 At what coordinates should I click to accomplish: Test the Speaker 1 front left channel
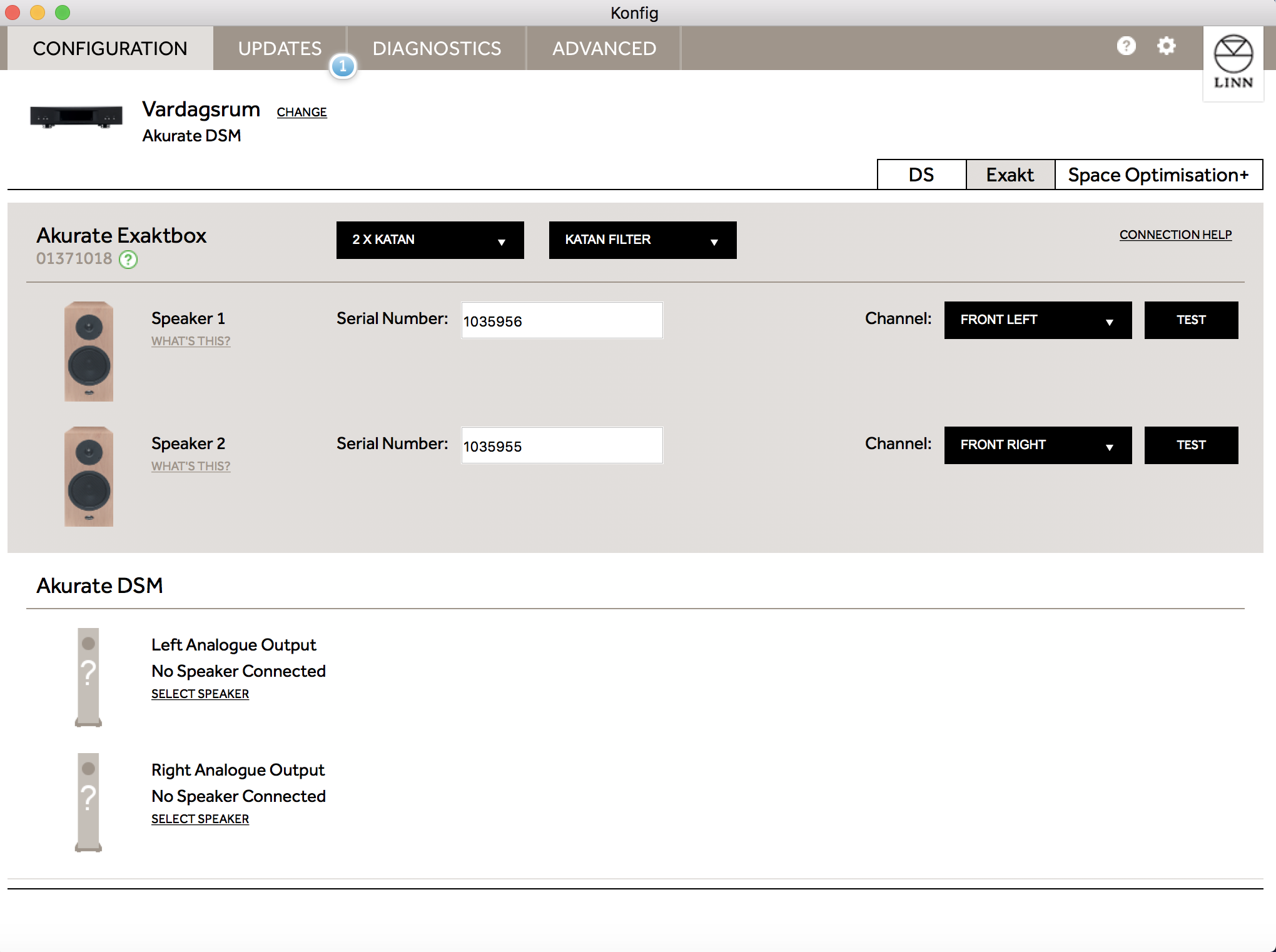[1192, 320]
